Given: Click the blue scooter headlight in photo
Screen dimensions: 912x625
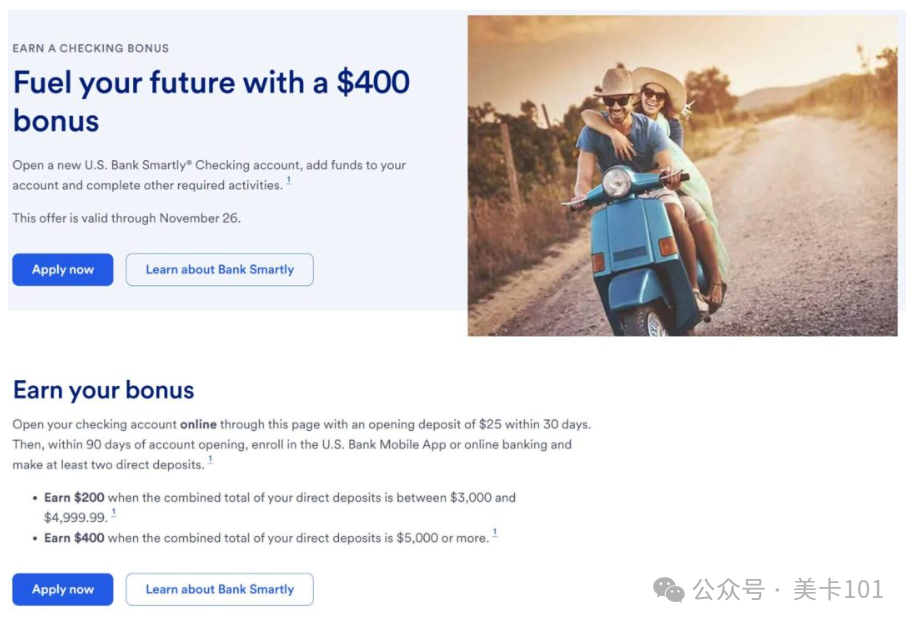Looking at the screenshot, I should [x=617, y=182].
